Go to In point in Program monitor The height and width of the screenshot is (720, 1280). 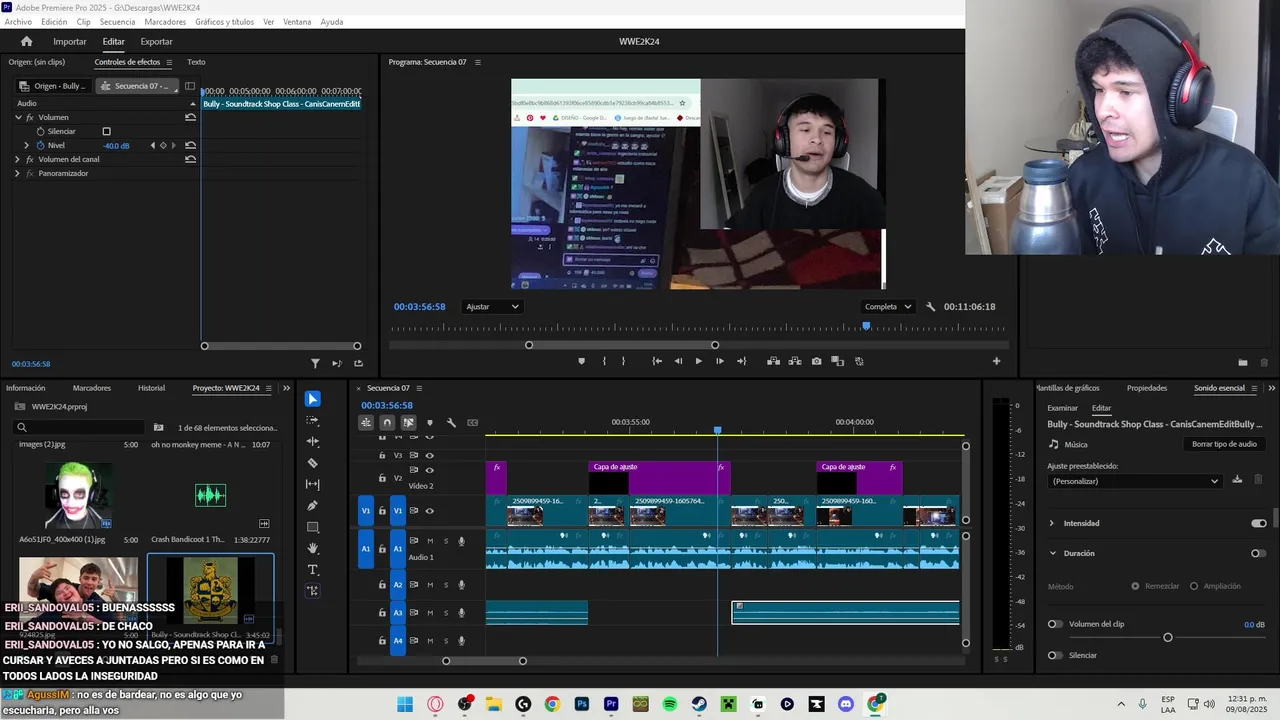tap(657, 361)
